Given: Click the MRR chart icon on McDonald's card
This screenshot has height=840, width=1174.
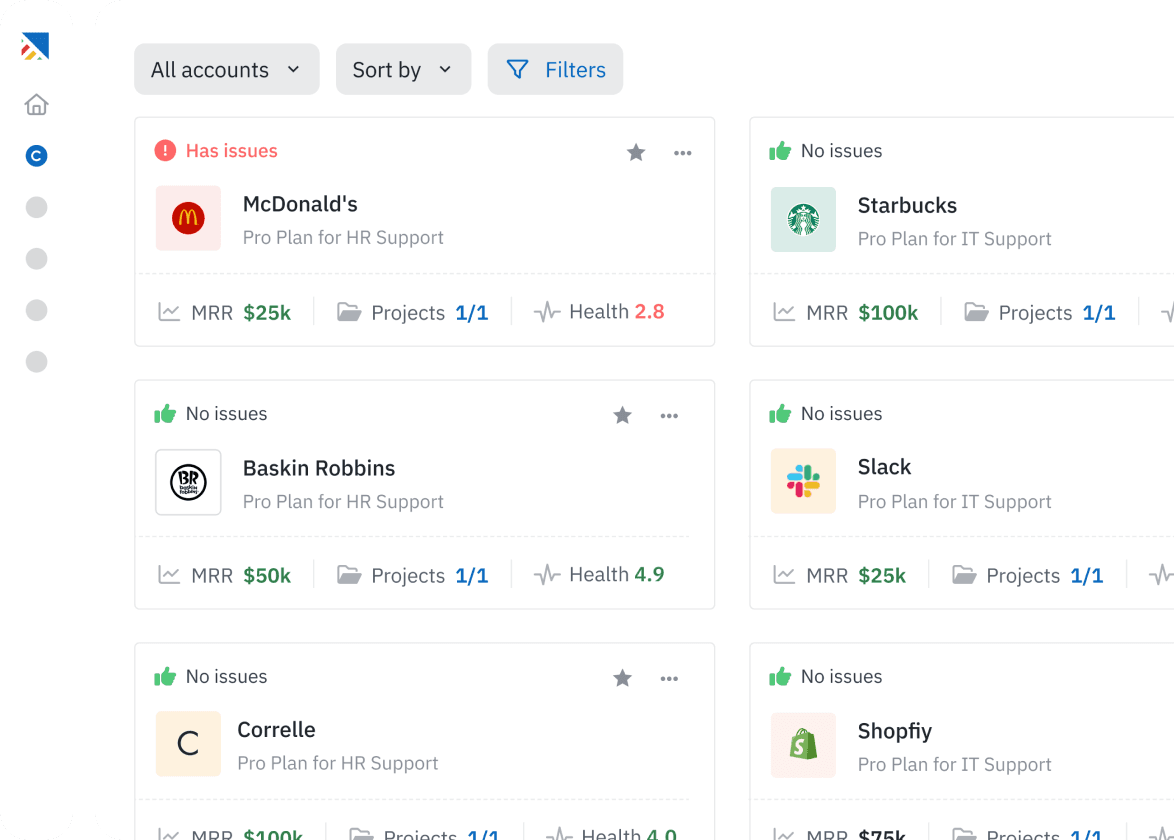Looking at the screenshot, I should coord(170,311).
